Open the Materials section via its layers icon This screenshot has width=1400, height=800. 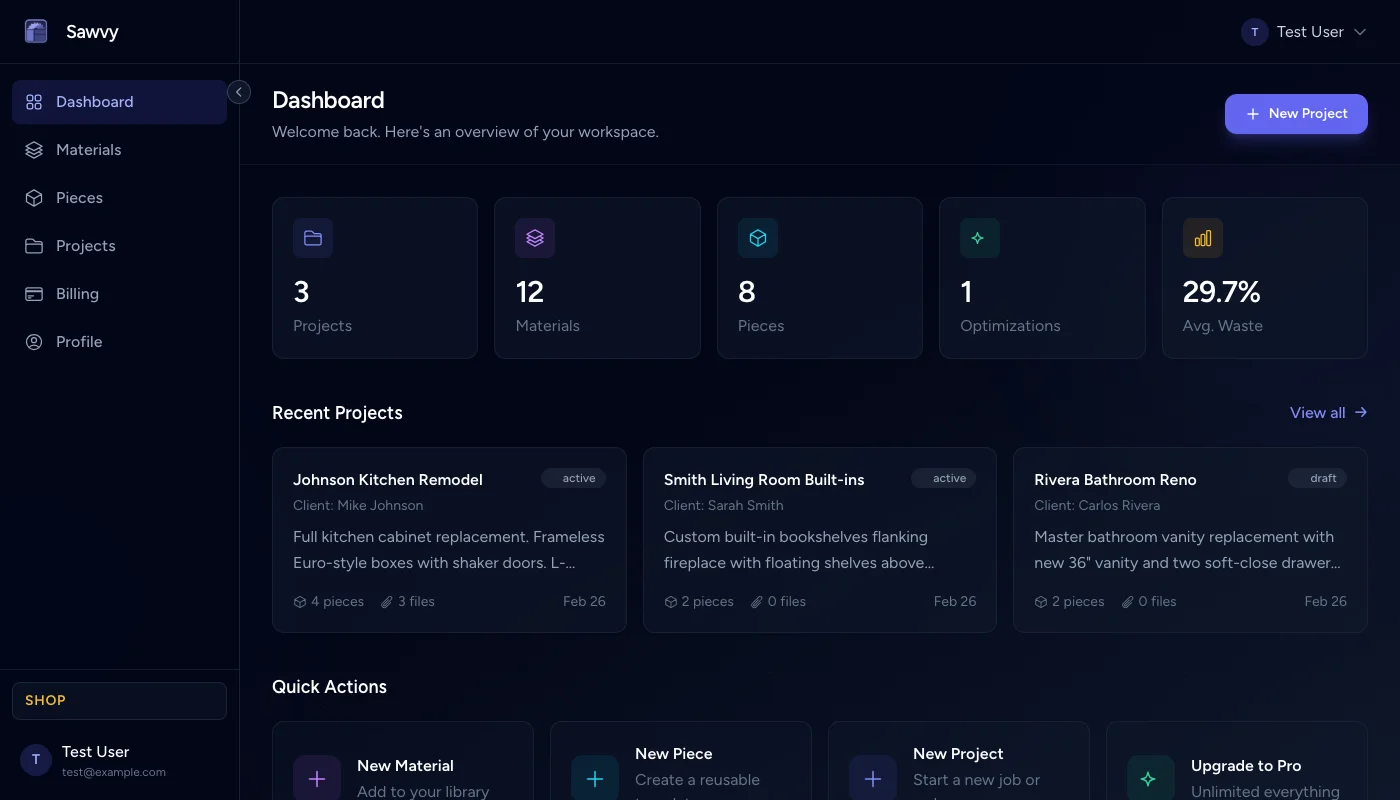pyautogui.click(x=32, y=149)
